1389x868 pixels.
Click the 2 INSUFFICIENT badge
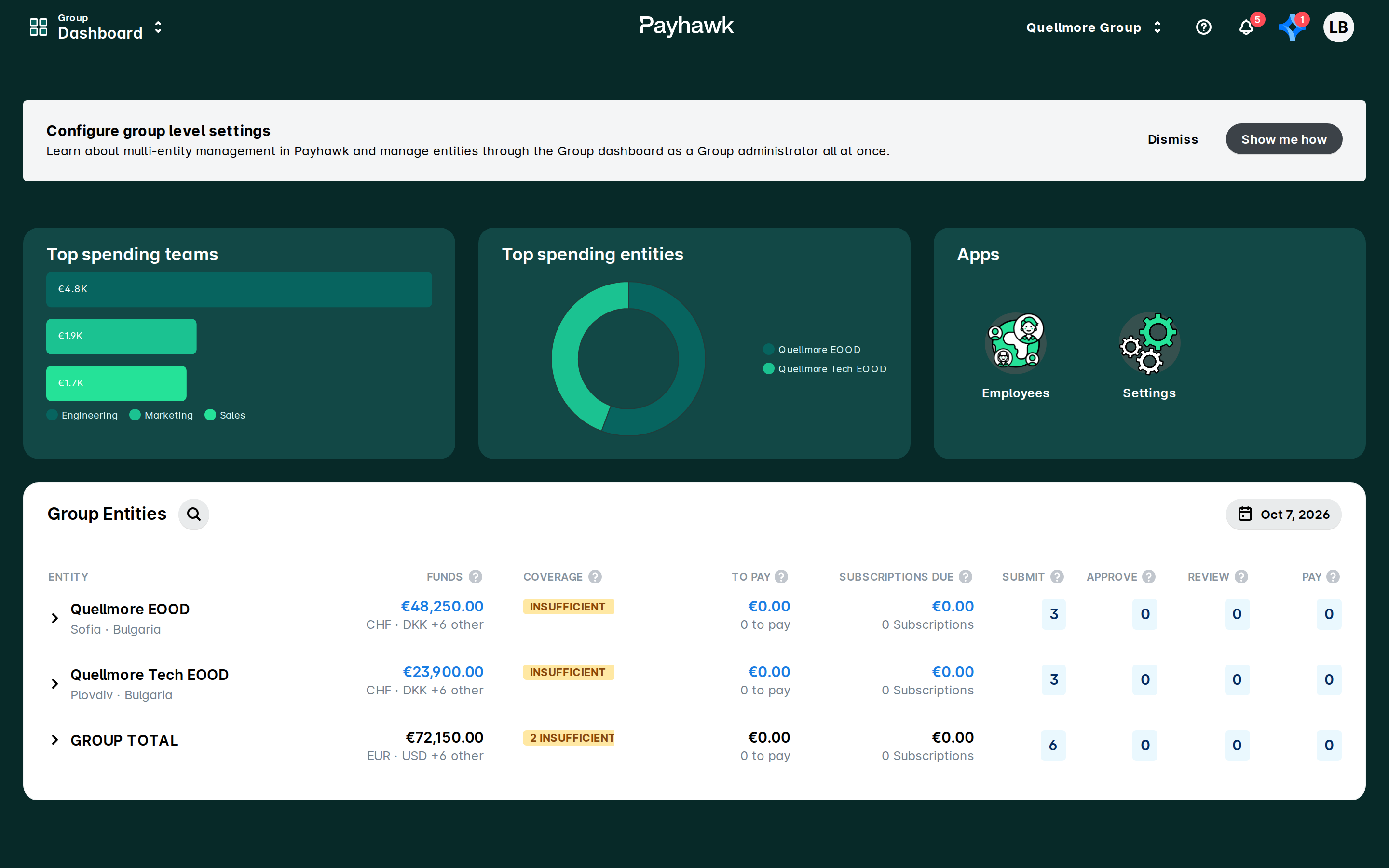[x=568, y=738]
